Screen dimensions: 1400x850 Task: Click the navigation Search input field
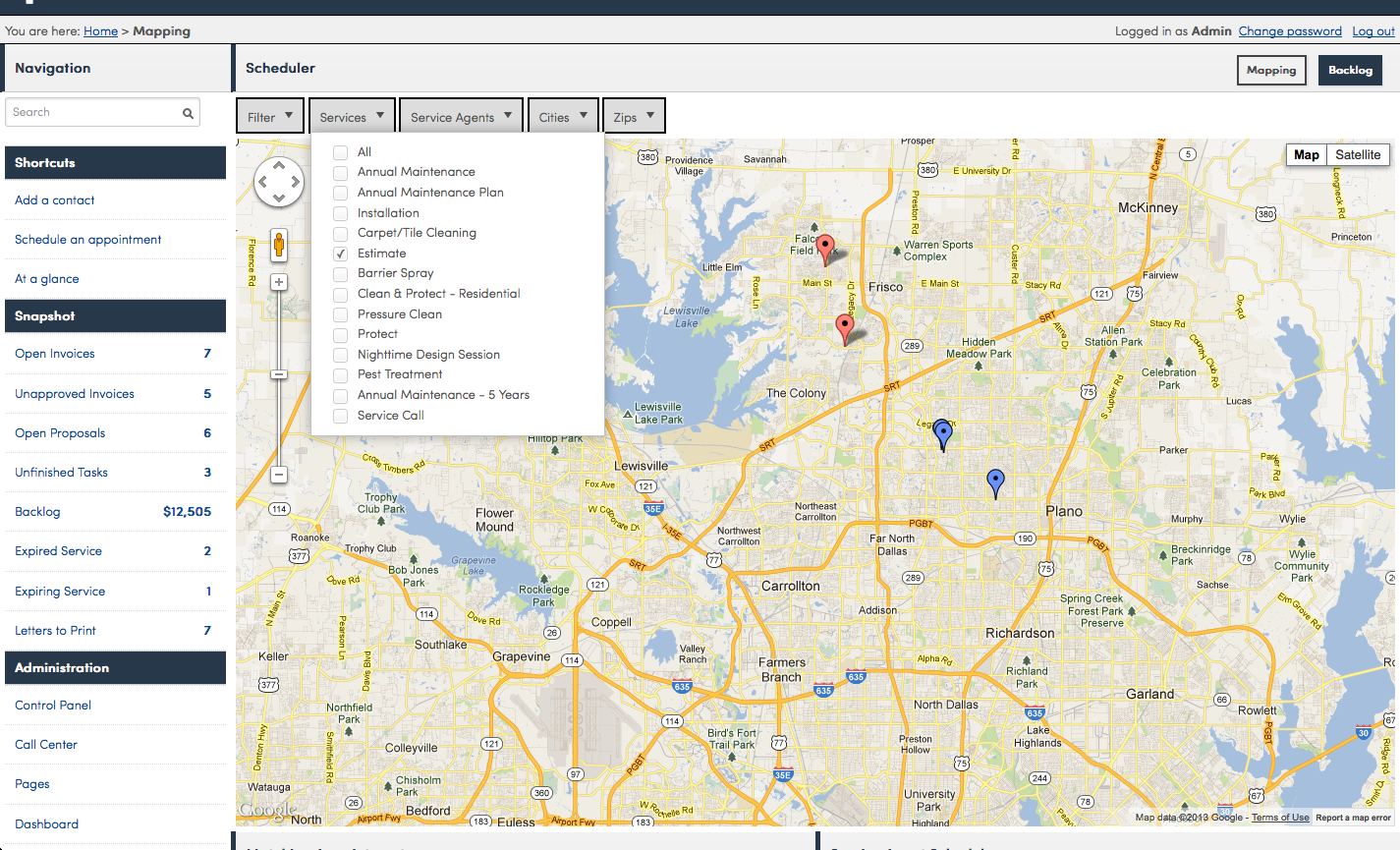93,113
